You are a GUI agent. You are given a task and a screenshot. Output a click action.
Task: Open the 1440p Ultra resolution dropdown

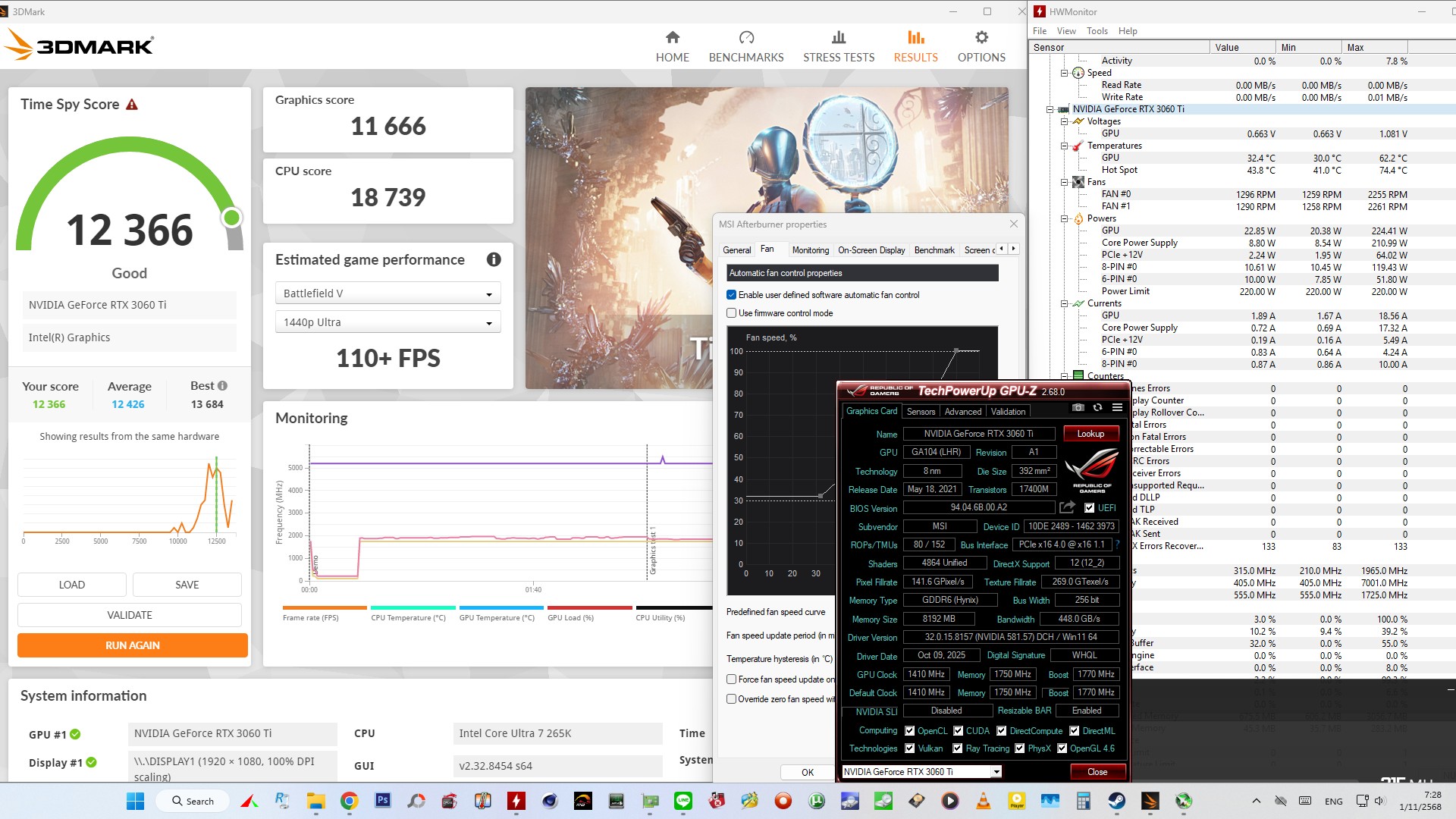pos(388,323)
